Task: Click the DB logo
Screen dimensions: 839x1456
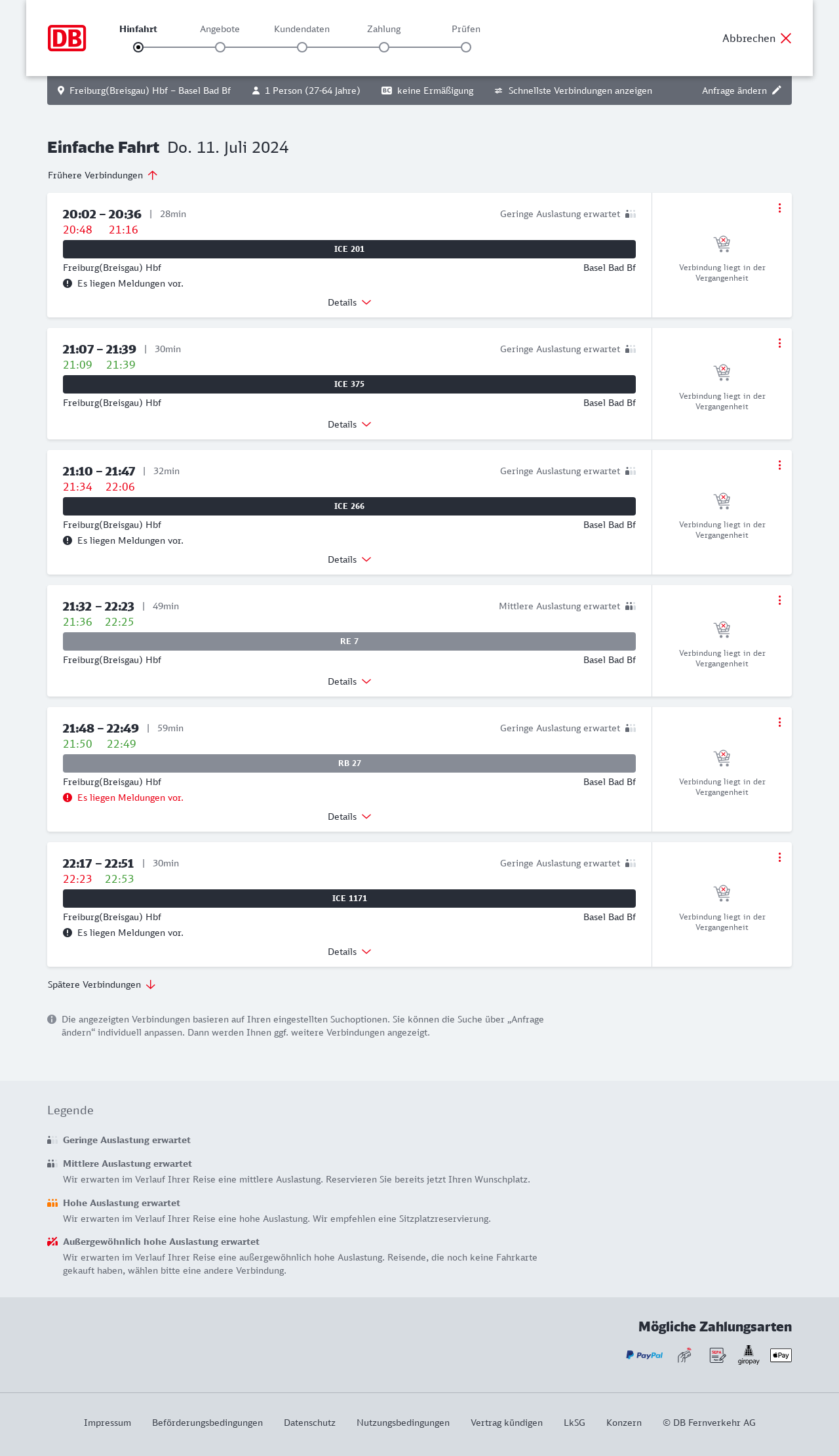Action: [x=67, y=38]
